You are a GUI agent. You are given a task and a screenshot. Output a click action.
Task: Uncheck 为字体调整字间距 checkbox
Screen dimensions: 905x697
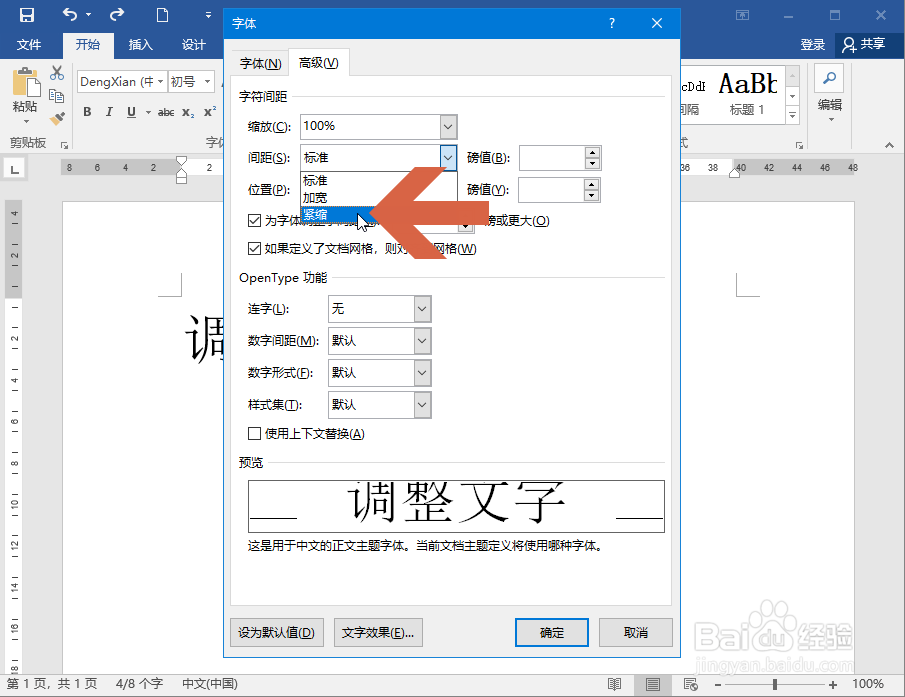pos(255,221)
